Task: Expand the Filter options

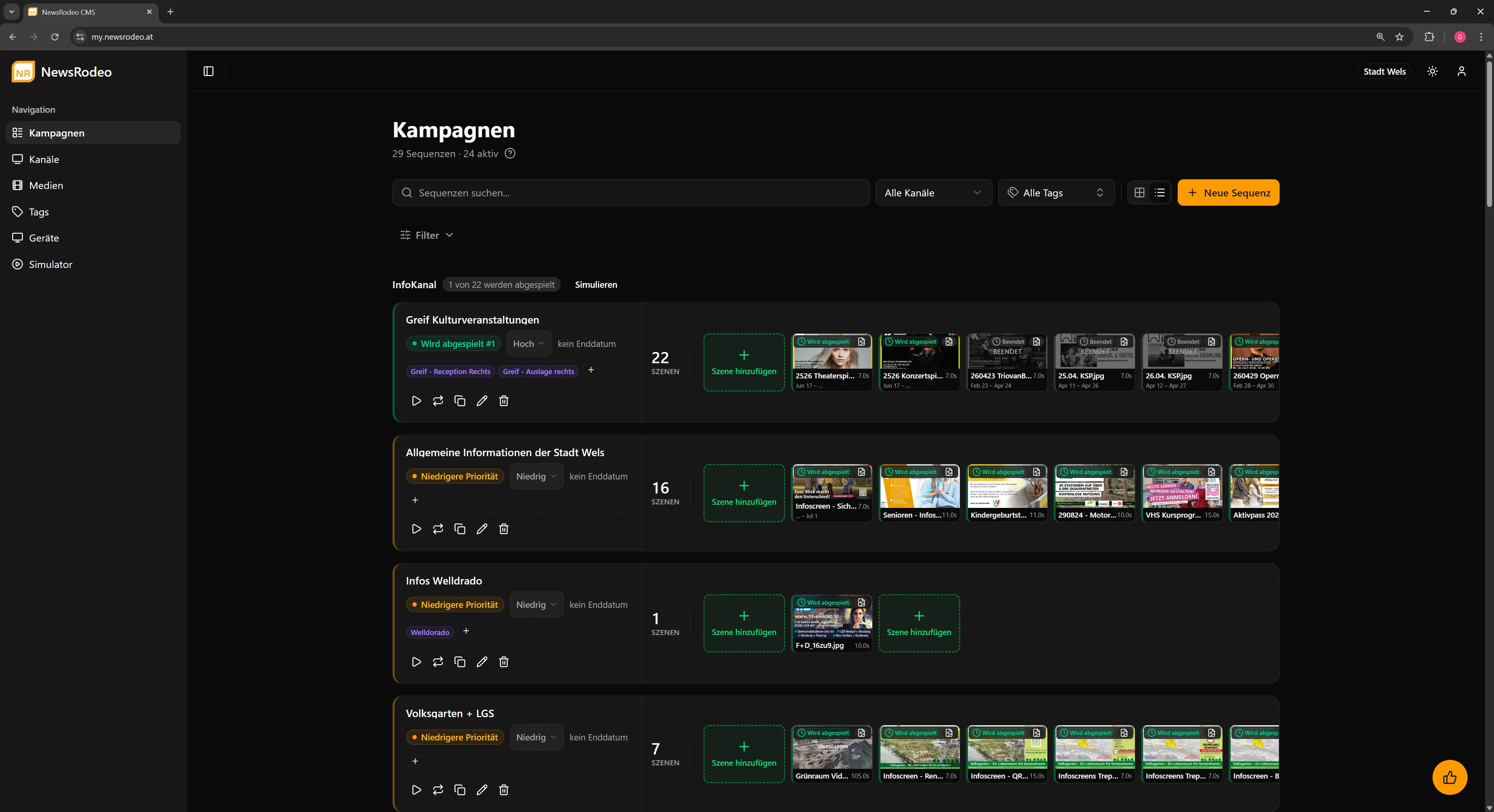Action: [427, 235]
